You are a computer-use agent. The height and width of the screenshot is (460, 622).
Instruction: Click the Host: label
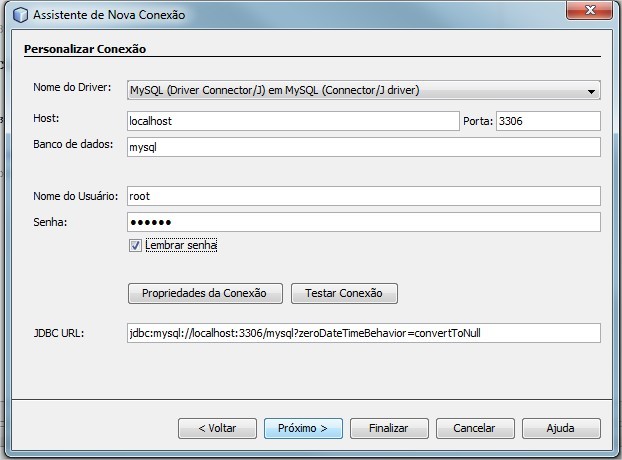click(46, 118)
